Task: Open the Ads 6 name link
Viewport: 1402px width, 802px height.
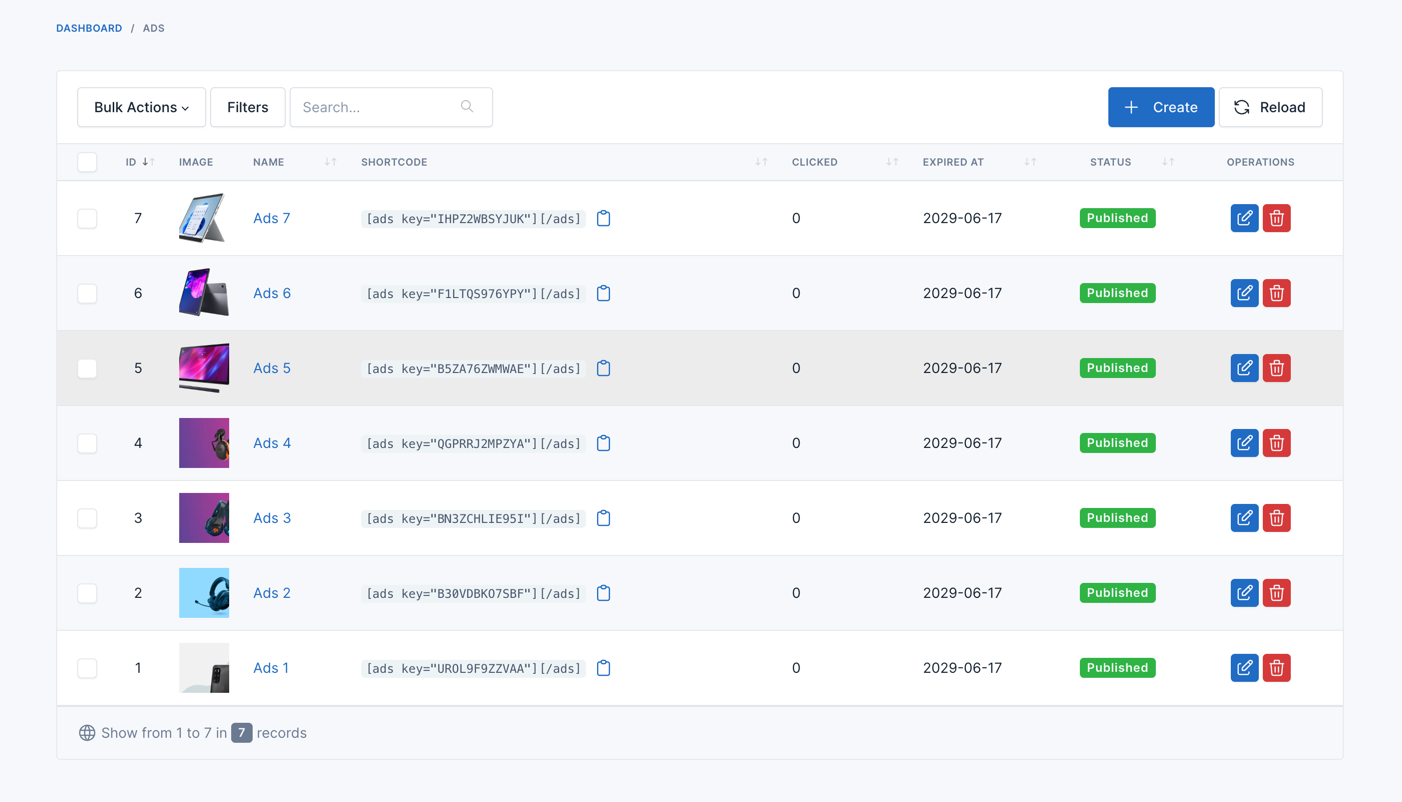Action: pyautogui.click(x=272, y=293)
